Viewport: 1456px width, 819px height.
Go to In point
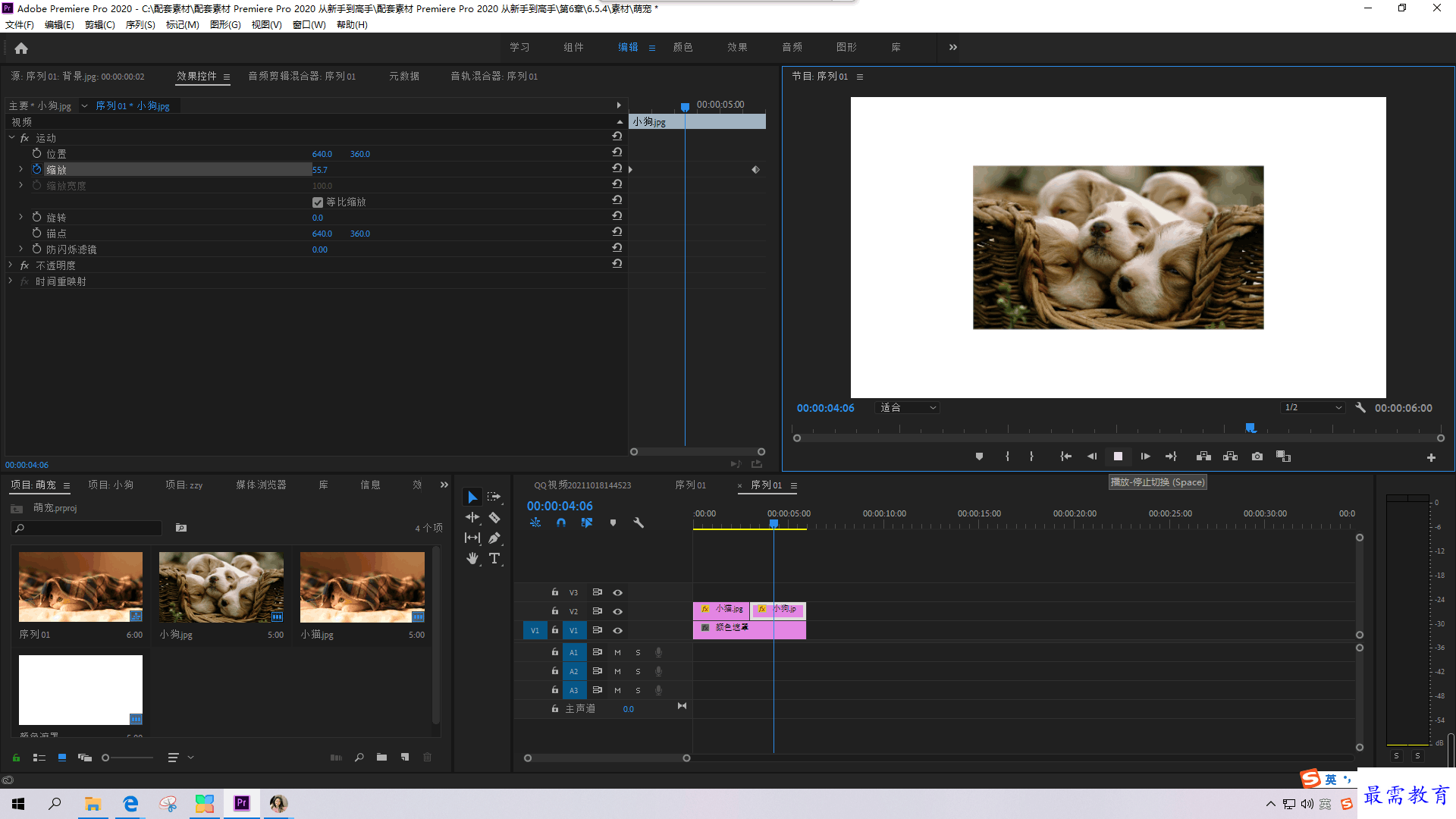tap(1065, 457)
